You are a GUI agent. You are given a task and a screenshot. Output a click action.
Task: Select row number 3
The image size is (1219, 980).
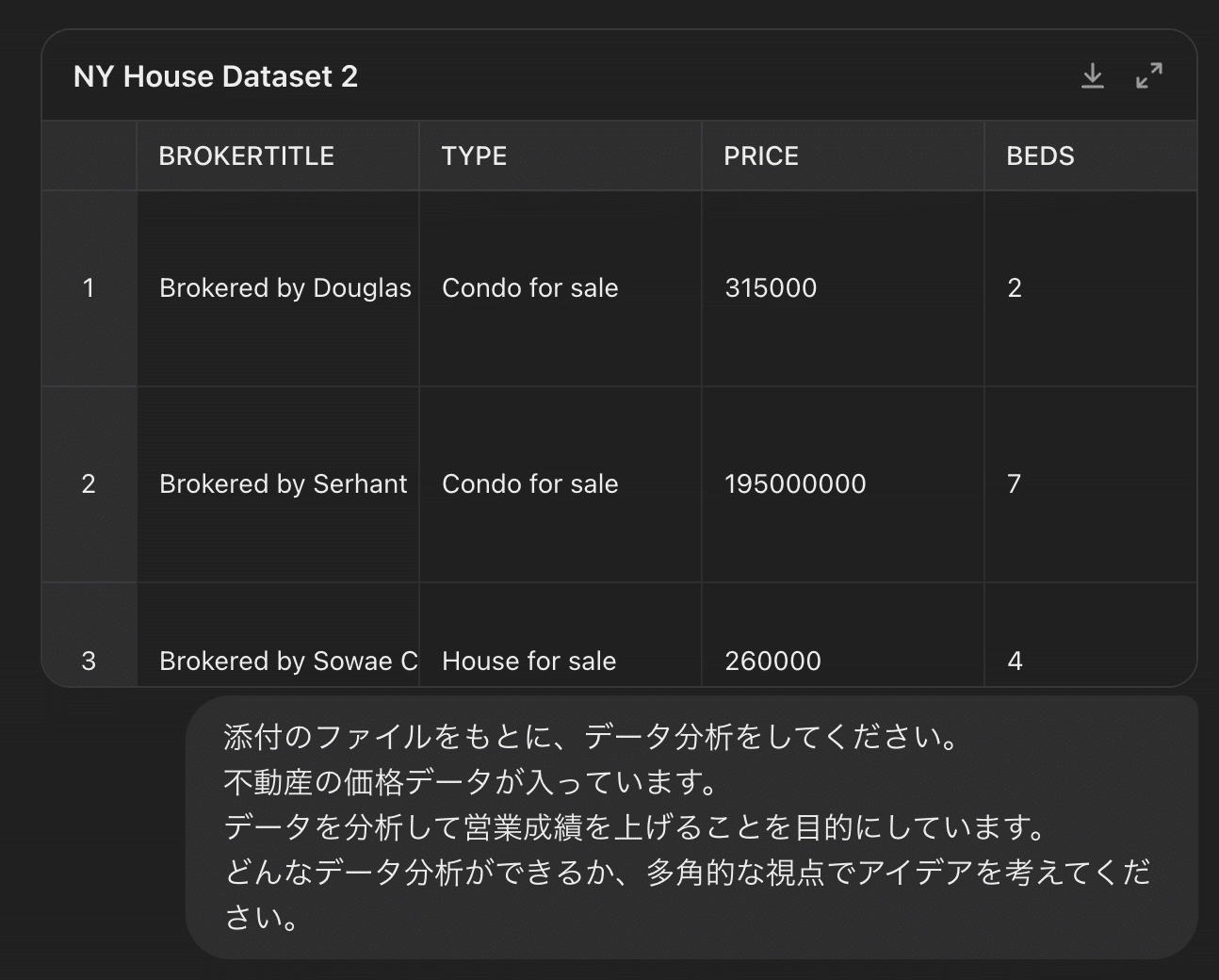pyautogui.click(x=89, y=661)
